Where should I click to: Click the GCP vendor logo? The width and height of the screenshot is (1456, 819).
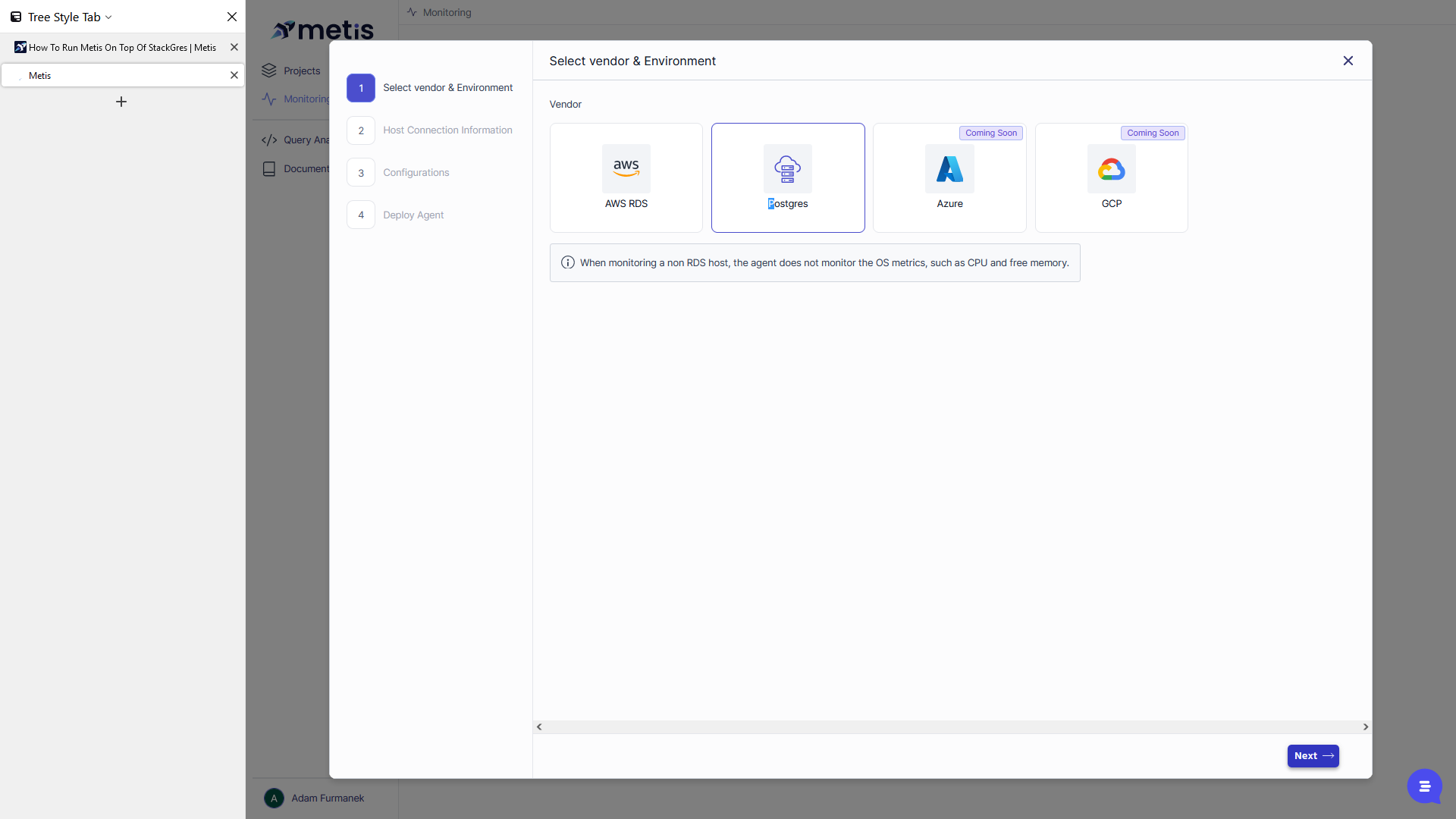tap(1112, 168)
